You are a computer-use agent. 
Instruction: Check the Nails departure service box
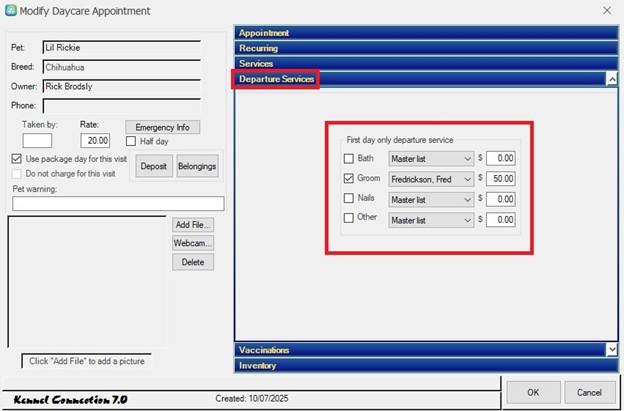[x=349, y=198]
